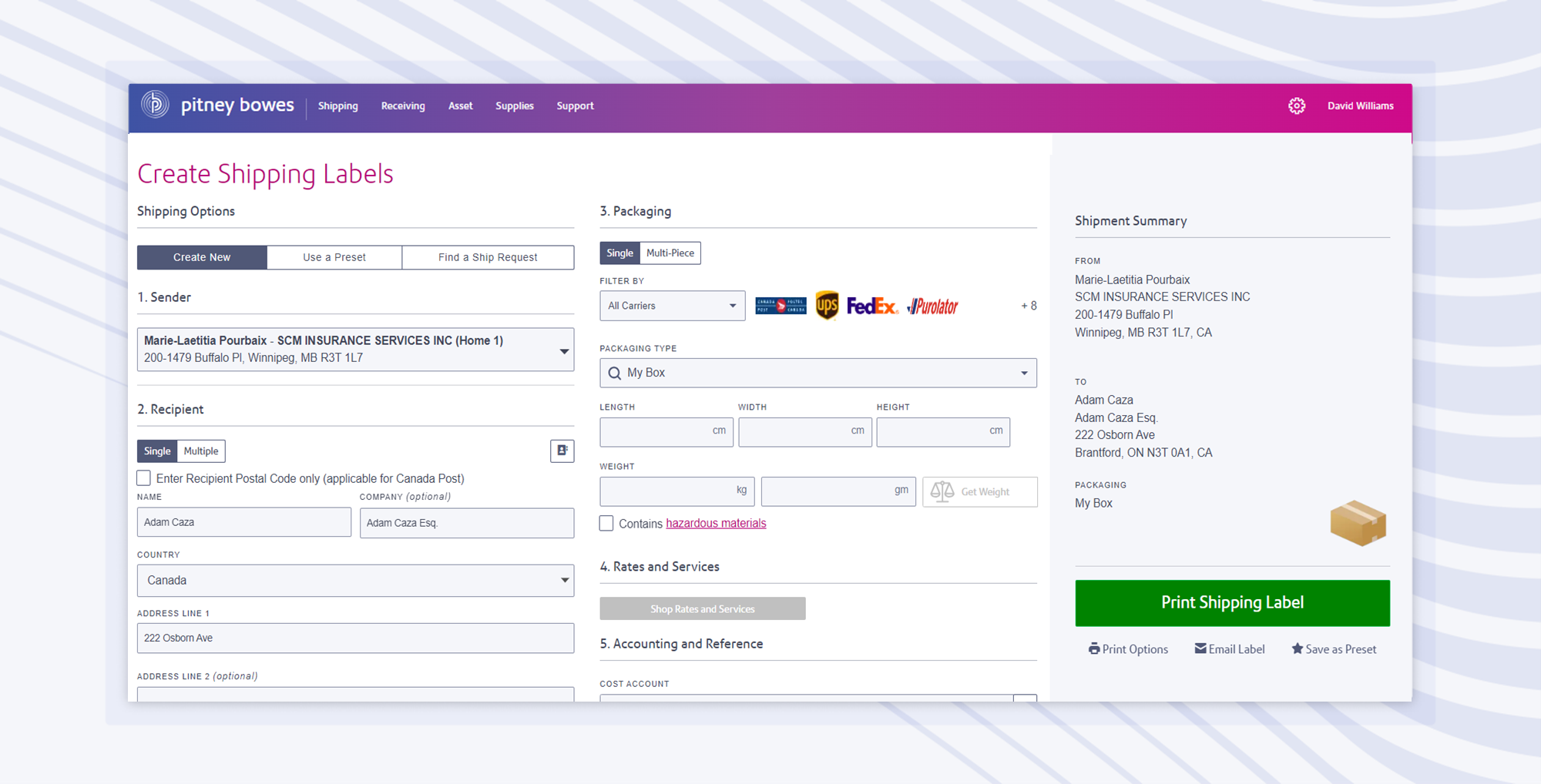Click the Weight kg field
Screen dimensions: 1541x784
pyautogui.click(x=677, y=491)
